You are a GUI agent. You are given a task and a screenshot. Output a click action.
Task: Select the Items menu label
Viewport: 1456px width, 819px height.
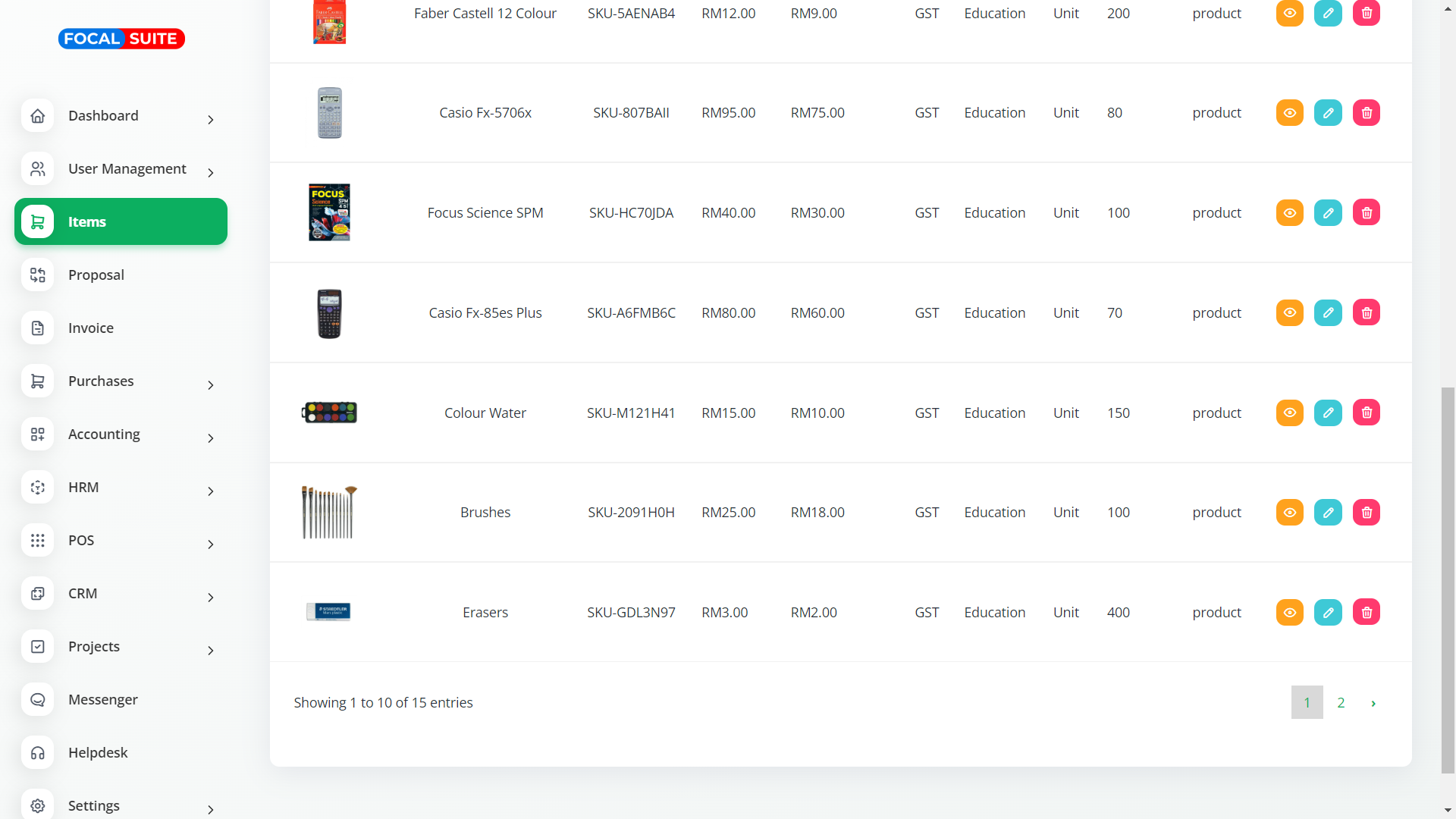coord(87,222)
